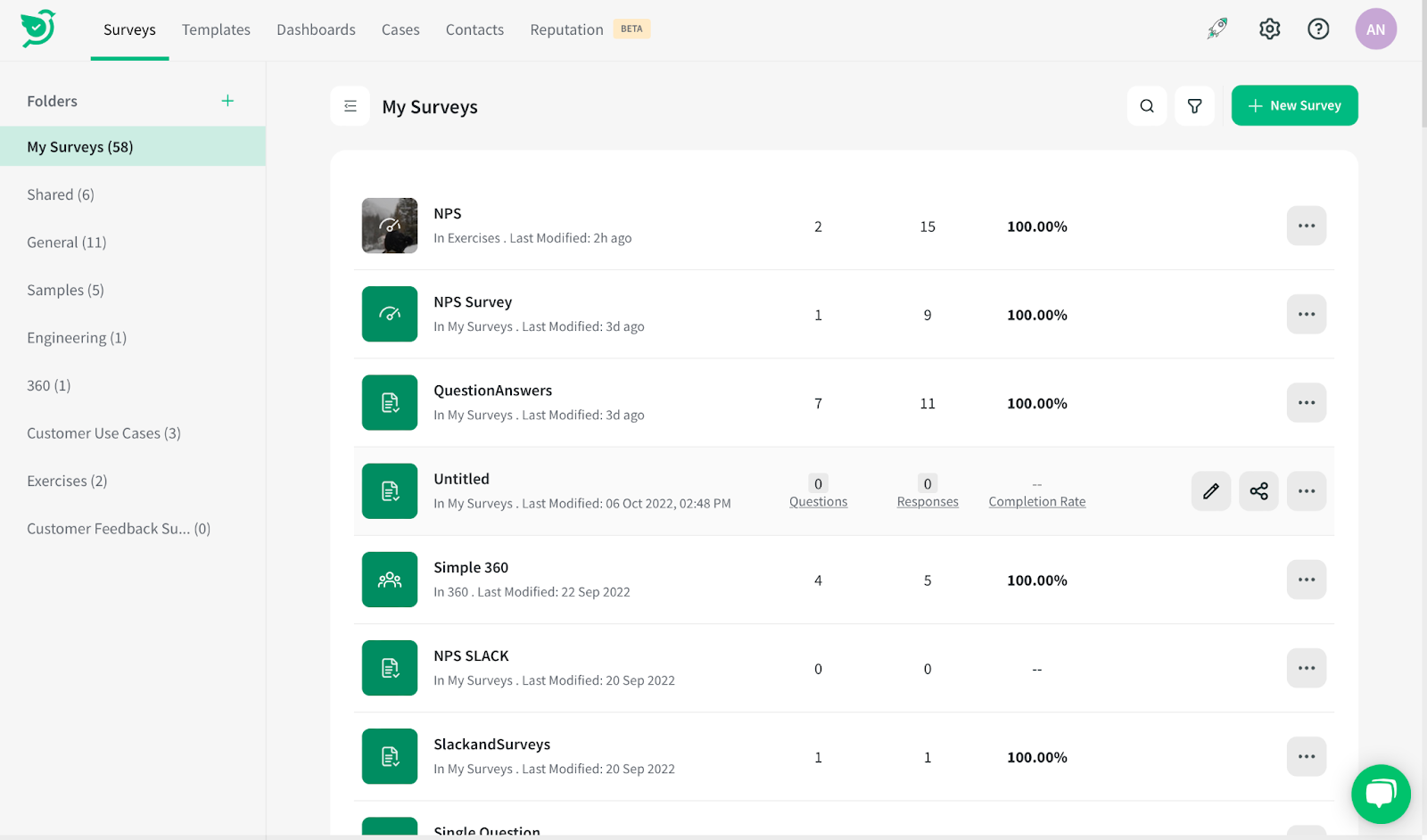The image size is (1427, 840).
Task: Switch to the Templates tab
Action: pyautogui.click(x=216, y=29)
